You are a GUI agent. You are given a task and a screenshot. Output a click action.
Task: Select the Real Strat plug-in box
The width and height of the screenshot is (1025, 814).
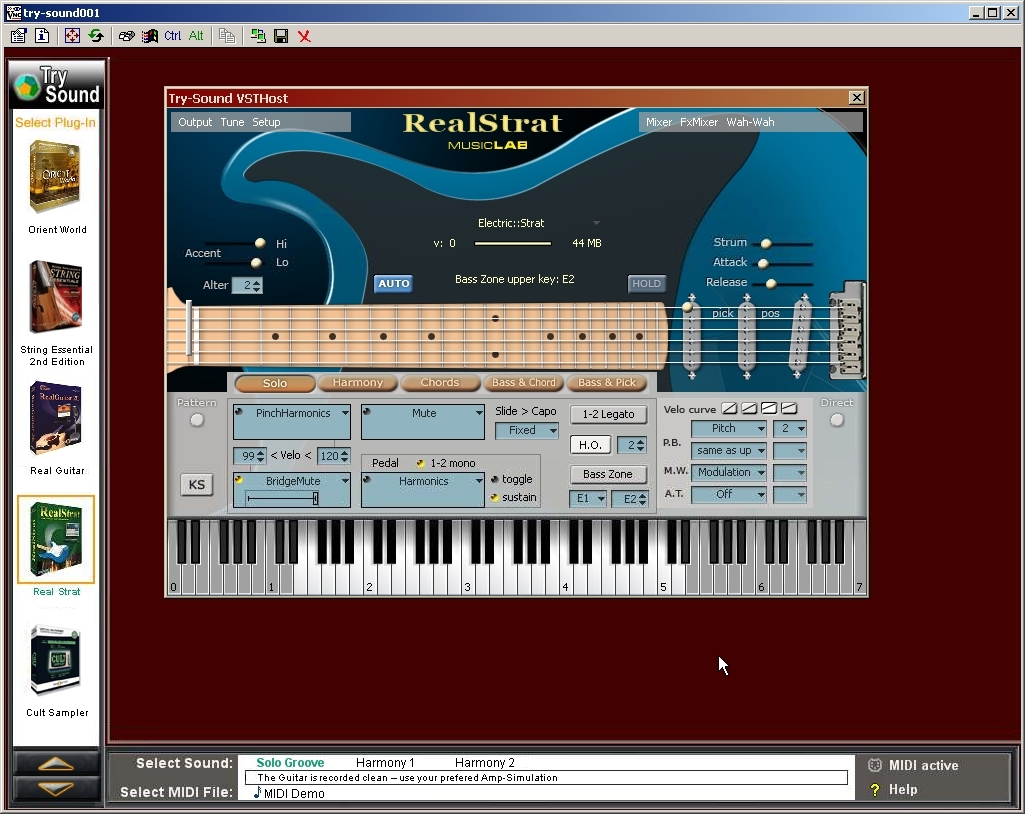pos(56,539)
